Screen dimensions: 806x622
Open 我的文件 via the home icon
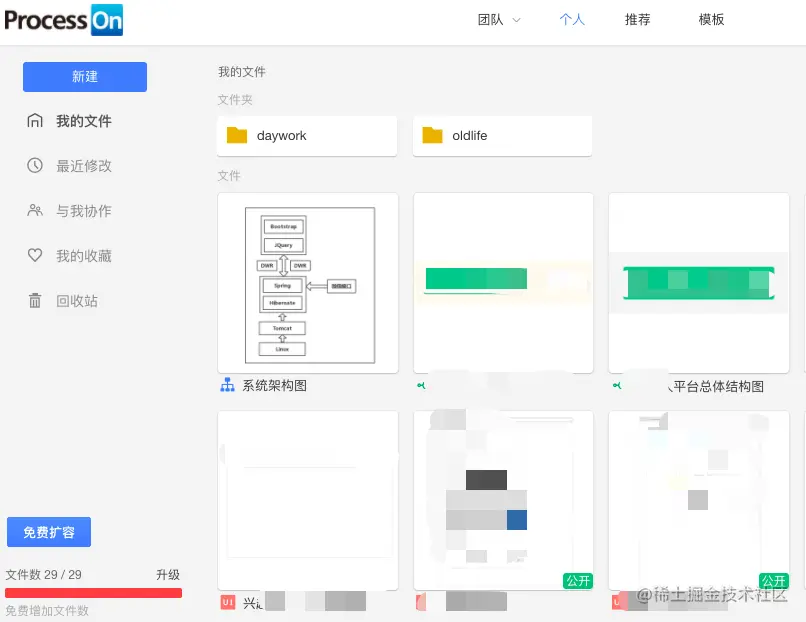pos(36,121)
